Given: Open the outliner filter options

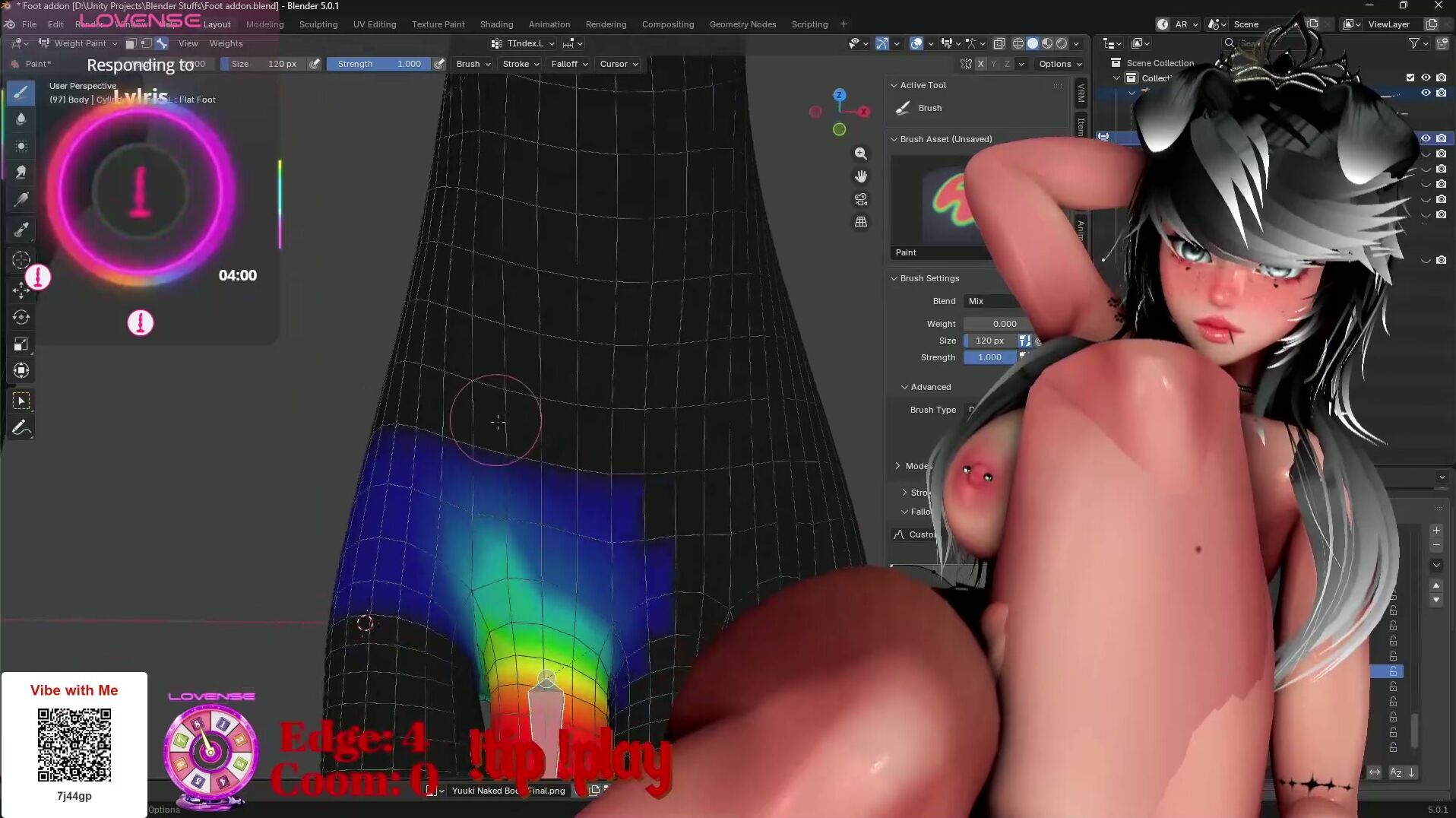Looking at the screenshot, I should tap(1418, 43).
